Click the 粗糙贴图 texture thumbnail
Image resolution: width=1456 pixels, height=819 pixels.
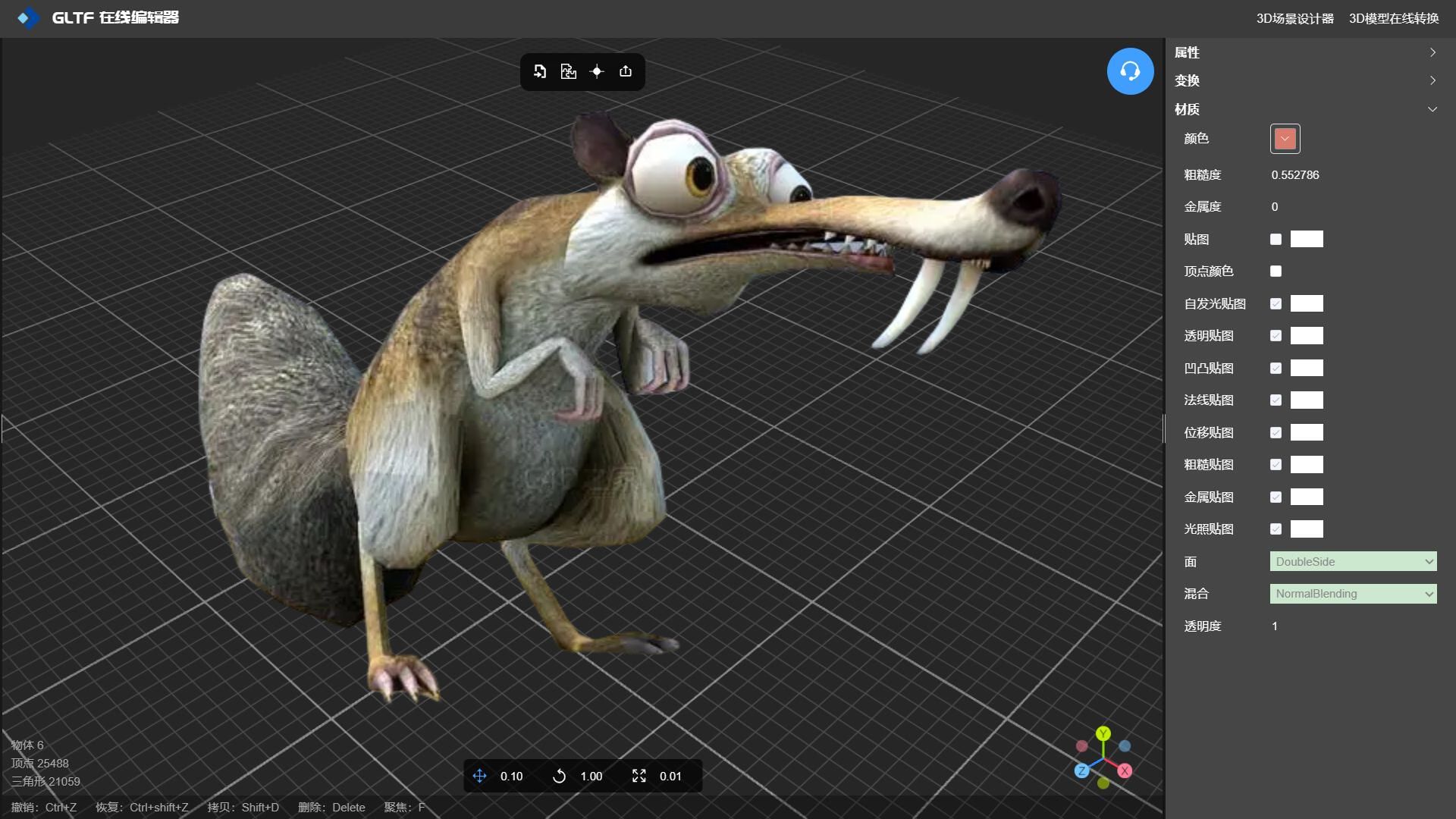click(x=1307, y=464)
